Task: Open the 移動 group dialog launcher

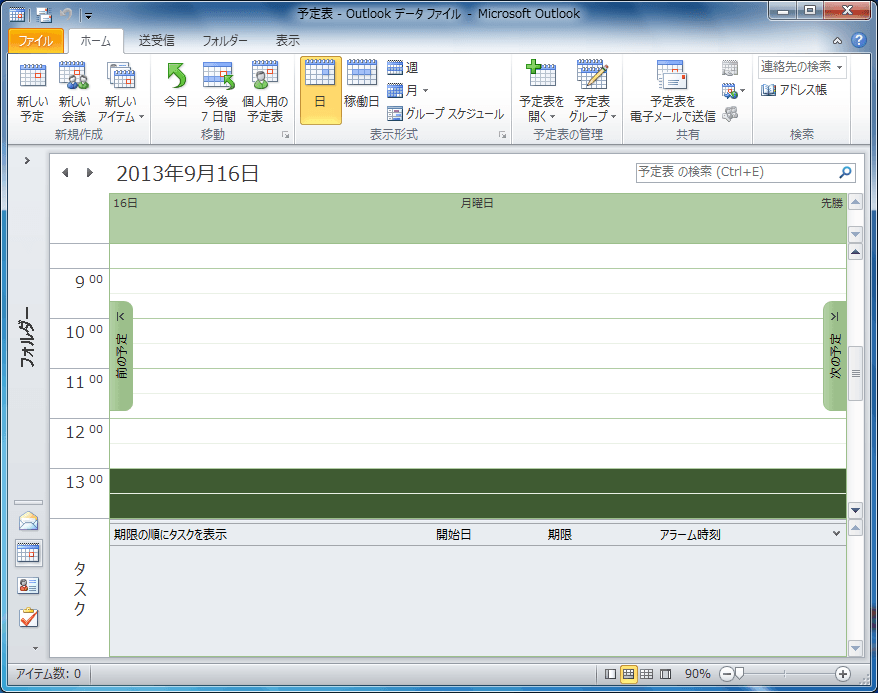Action: tap(285, 135)
